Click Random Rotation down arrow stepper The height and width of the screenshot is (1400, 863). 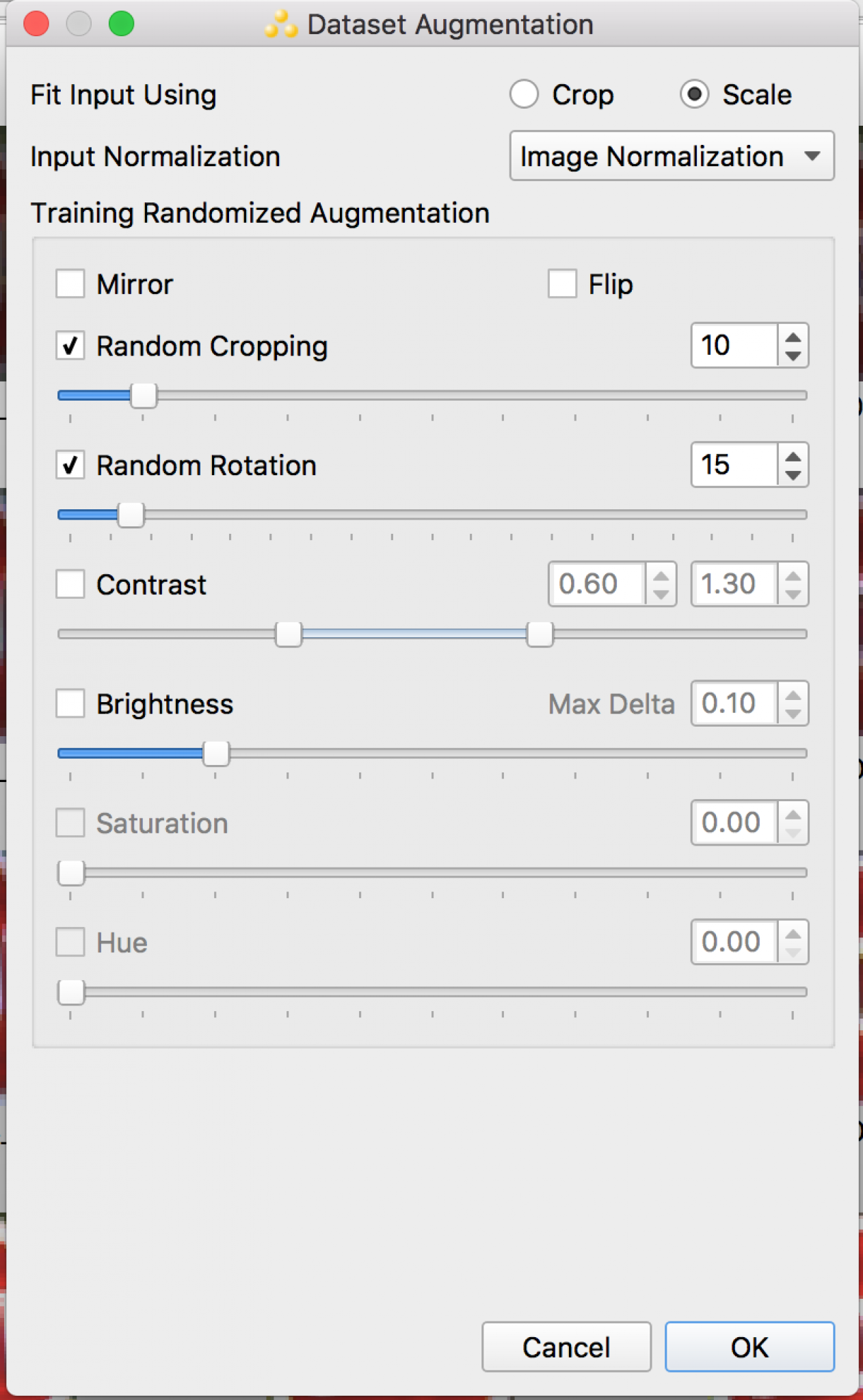click(x=793, y=475)
